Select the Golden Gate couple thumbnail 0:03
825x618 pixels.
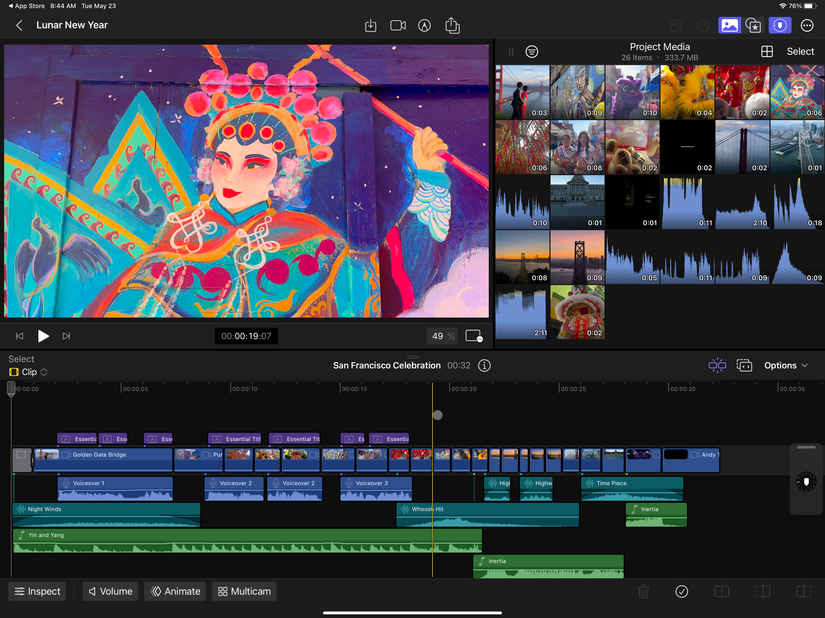(x=522, y=92)
